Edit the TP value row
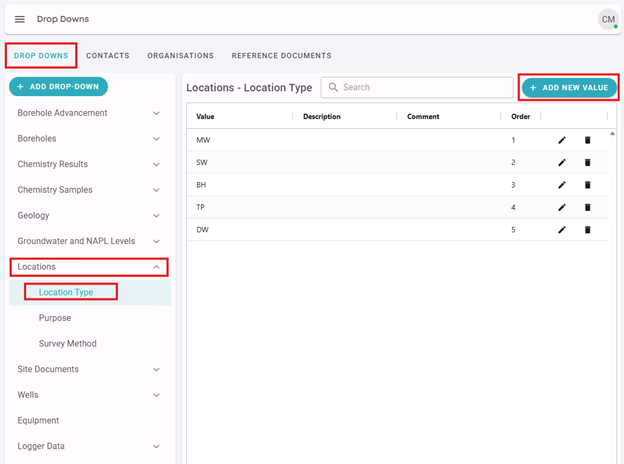This screenshot has height=464, width=624. tap(562, 207)
